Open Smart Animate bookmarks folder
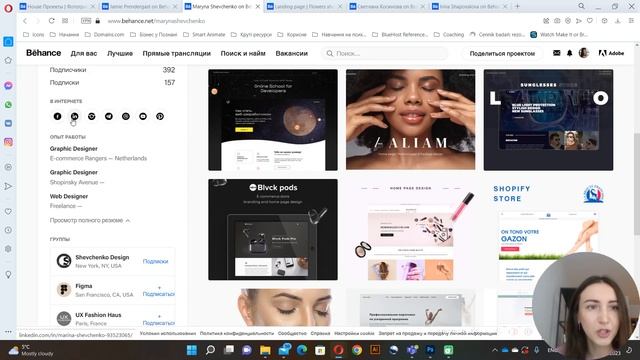The image size is (640, 360). tap(204, 35)
